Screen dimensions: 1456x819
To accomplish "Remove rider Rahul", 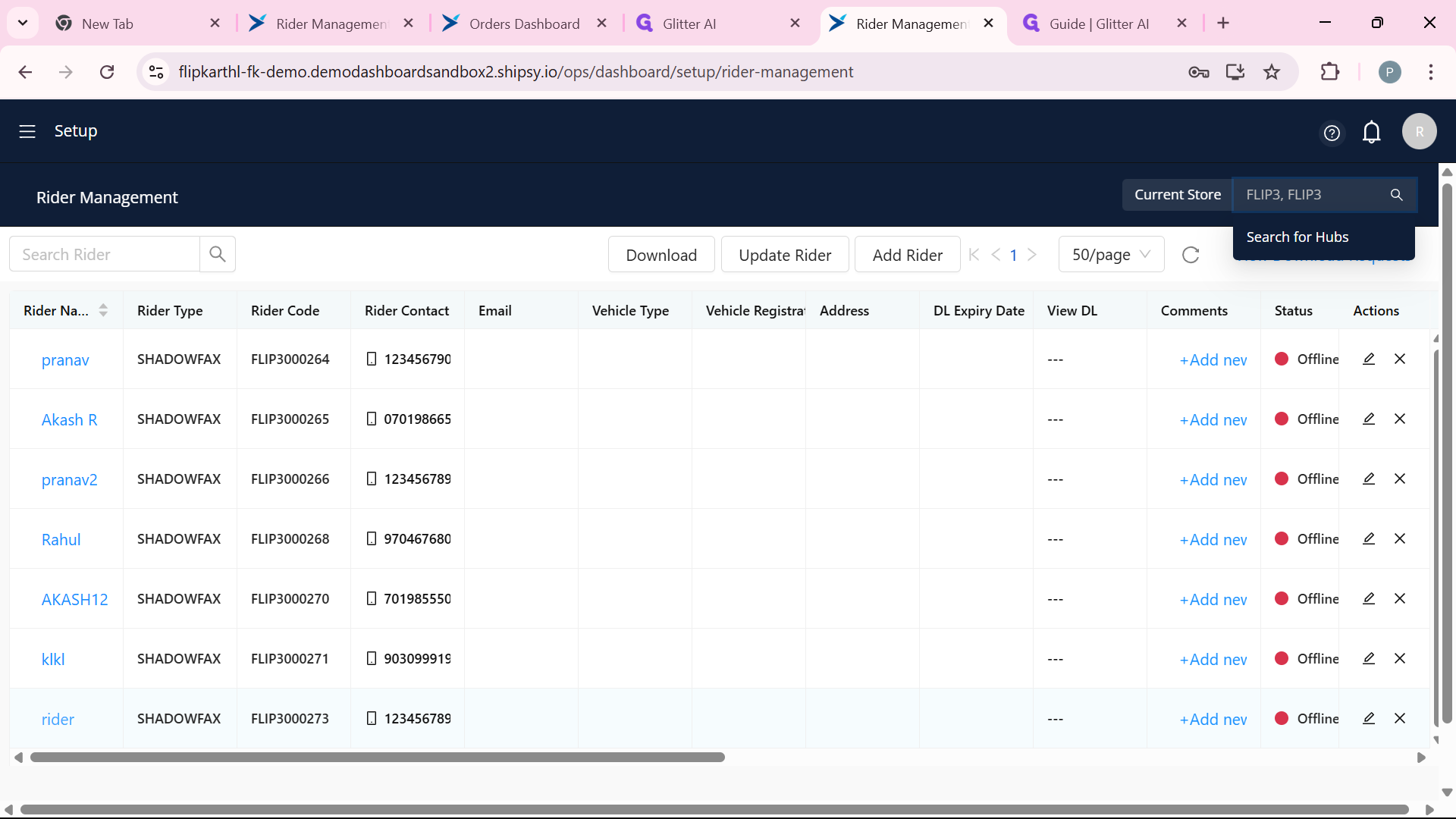I will 1400,538.
